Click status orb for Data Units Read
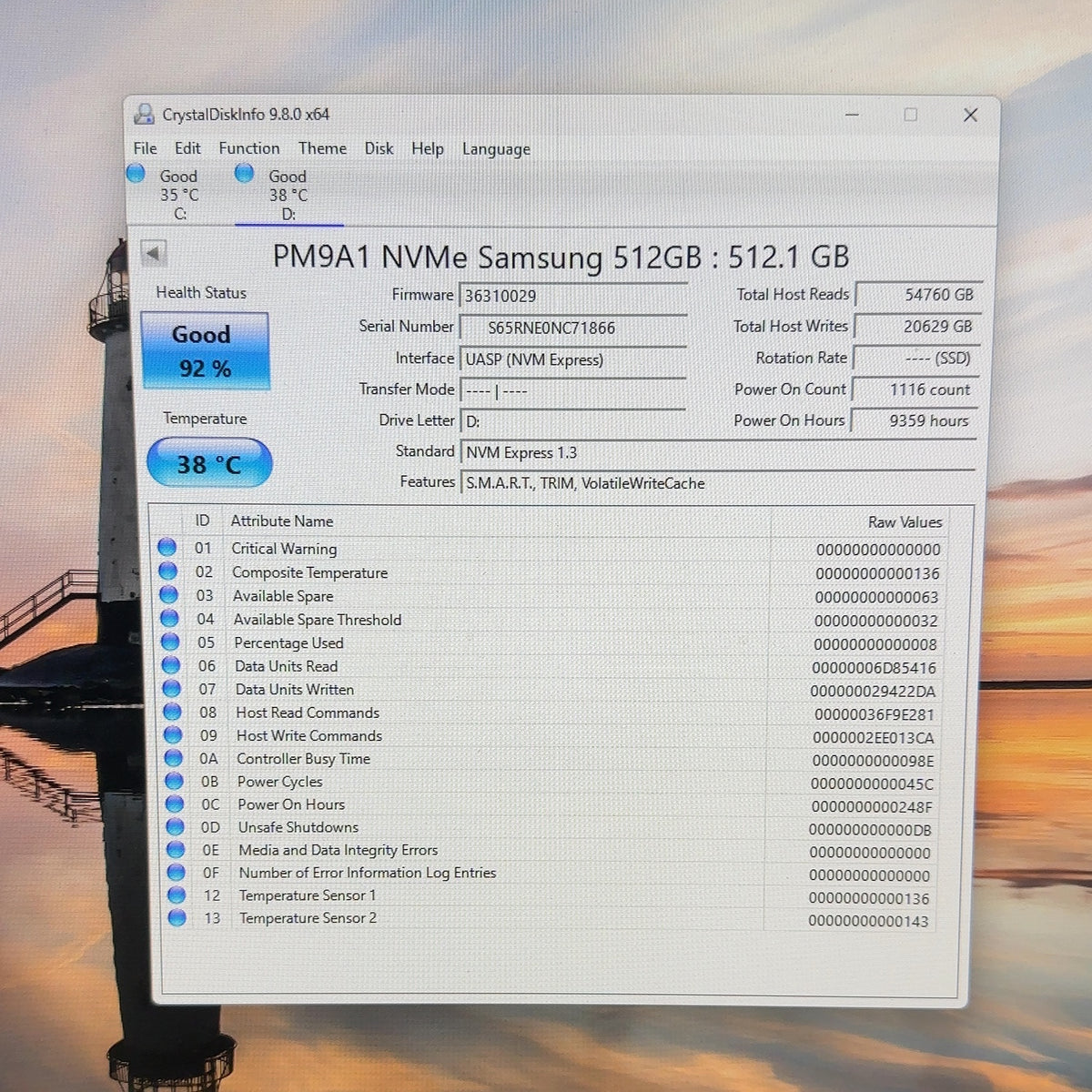The width and height of the screenshot is (1092, 1092). click(x=171, y=665)
